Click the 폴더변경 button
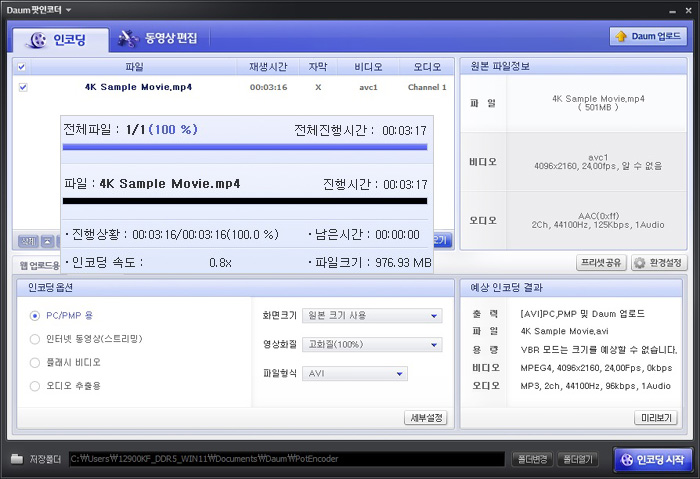Image resolution: width=700 pixels, height=479 pixels. coord(532,459)
